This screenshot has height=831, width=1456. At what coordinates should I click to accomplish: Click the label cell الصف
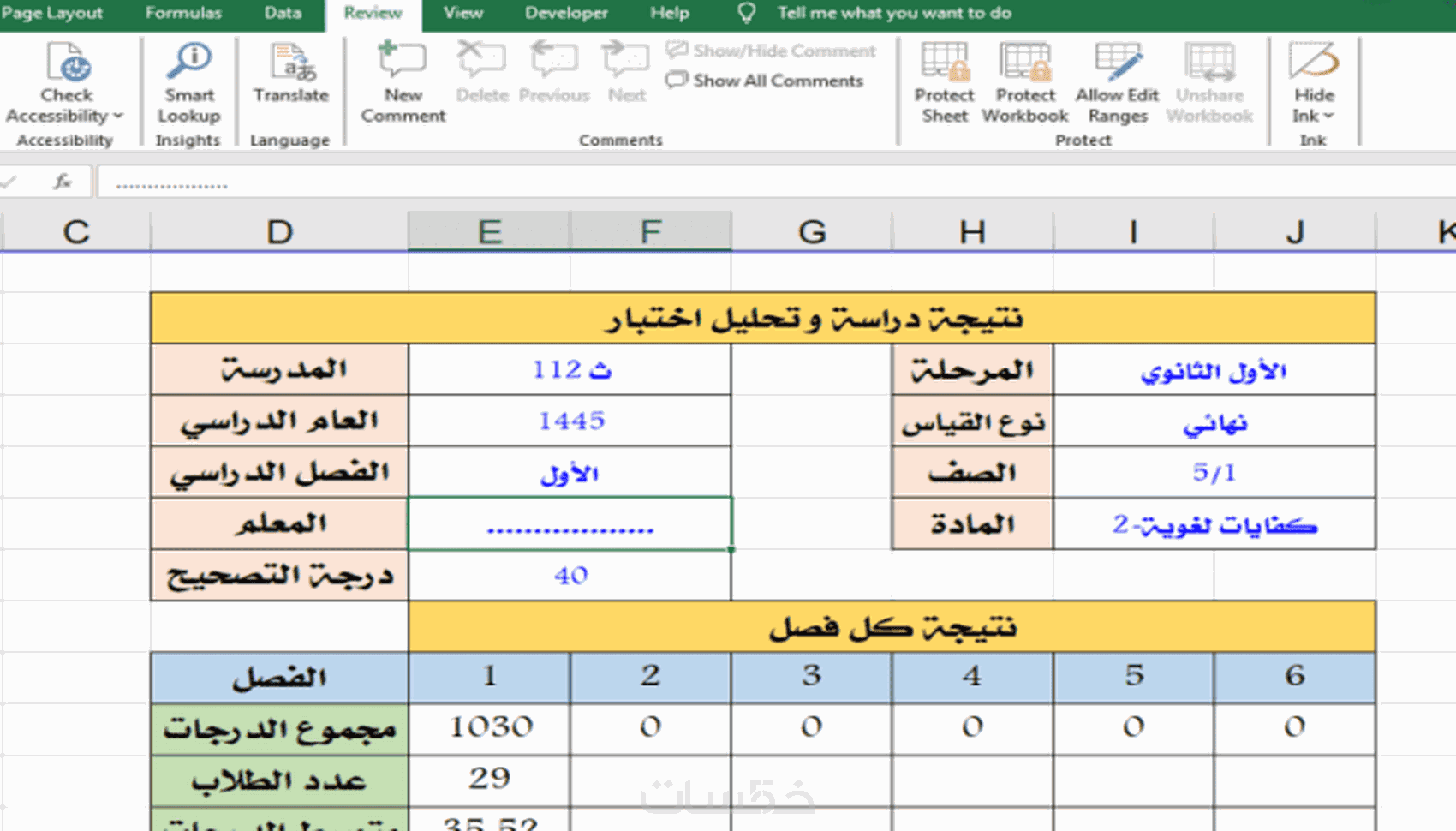click(973, 472)
